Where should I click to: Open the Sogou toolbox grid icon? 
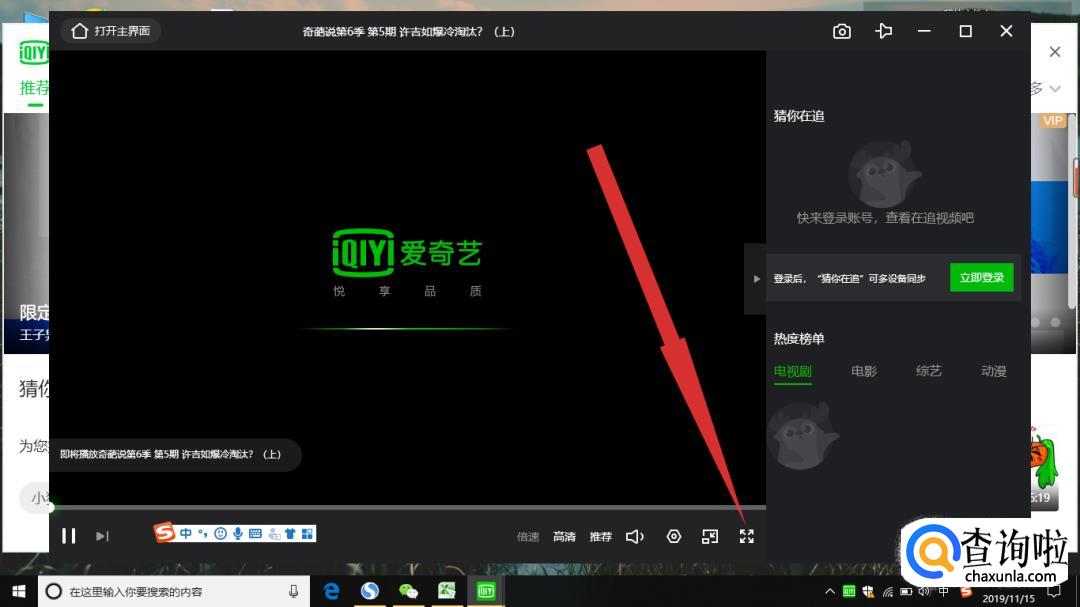307,533
